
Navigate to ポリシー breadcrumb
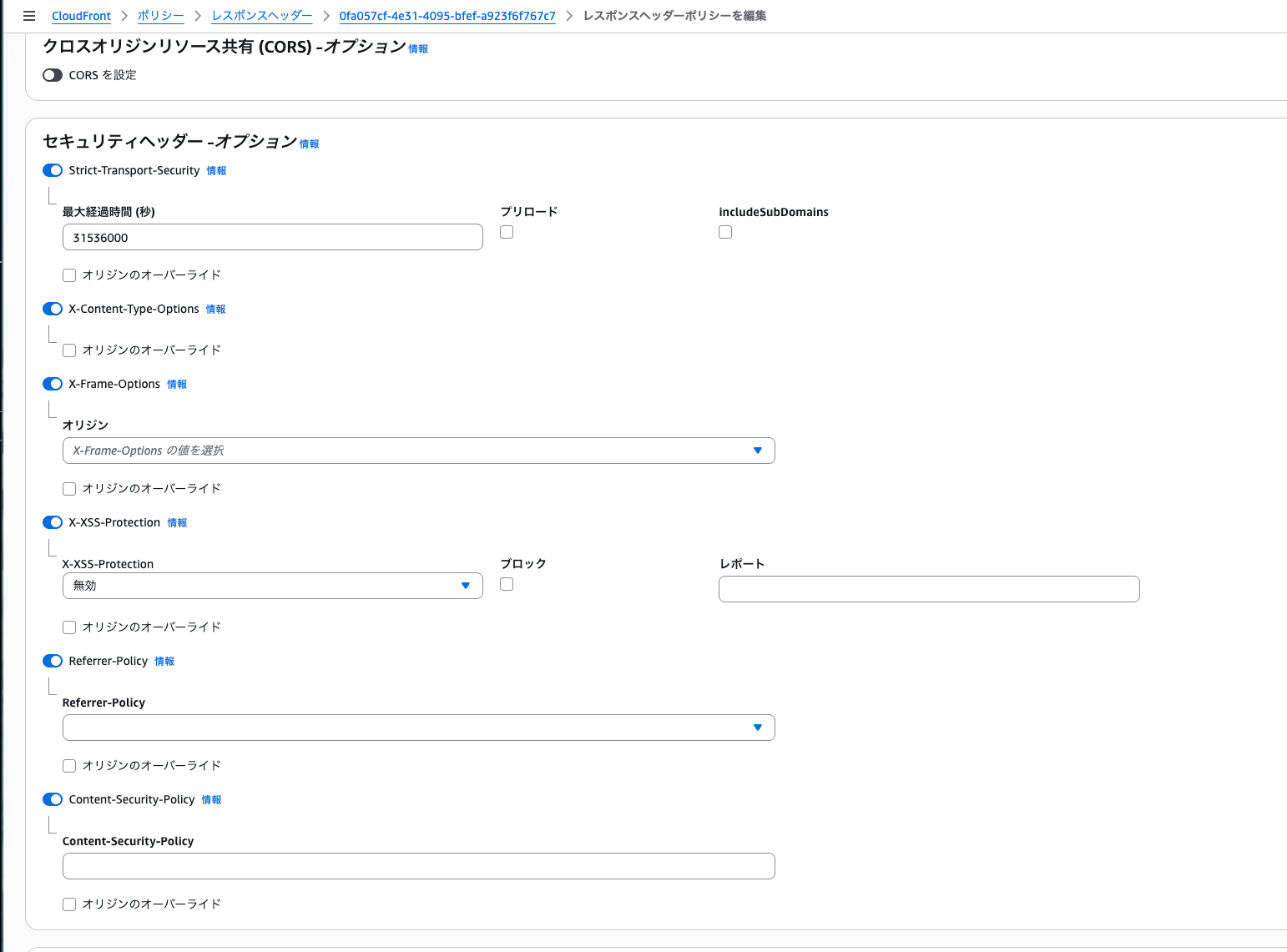160,16
